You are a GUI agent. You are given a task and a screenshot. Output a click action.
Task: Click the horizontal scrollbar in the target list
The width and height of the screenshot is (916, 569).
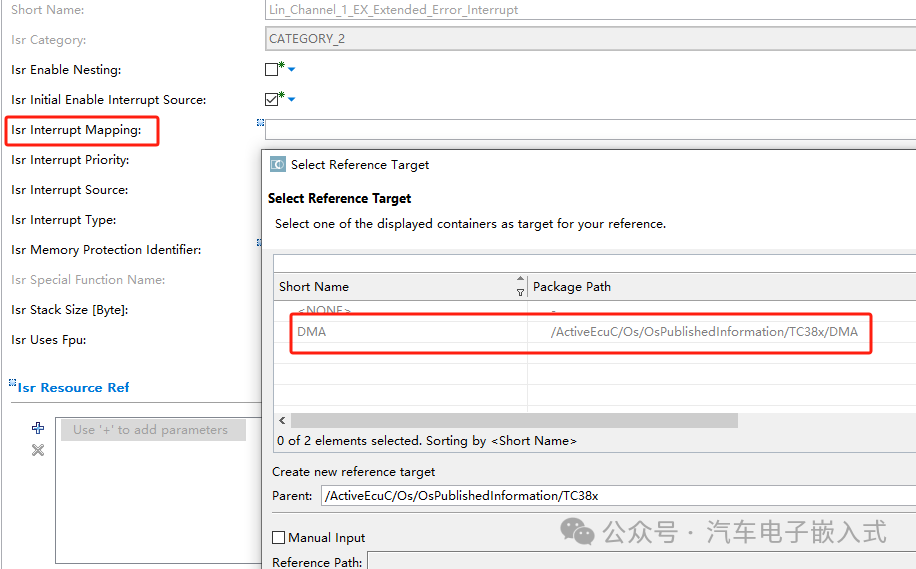point(514,421)
